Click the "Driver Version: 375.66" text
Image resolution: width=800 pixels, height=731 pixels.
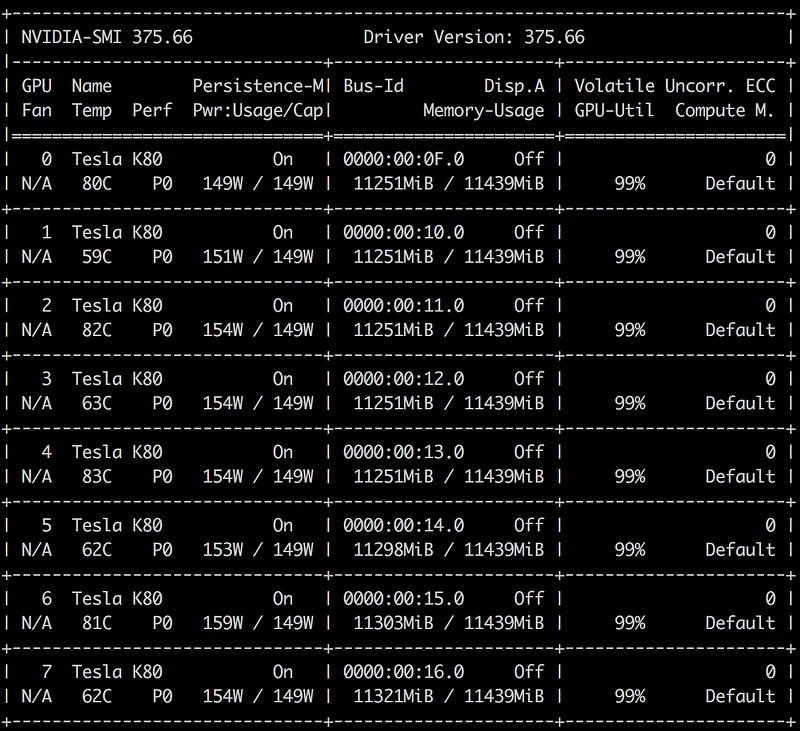click(474, 37)
